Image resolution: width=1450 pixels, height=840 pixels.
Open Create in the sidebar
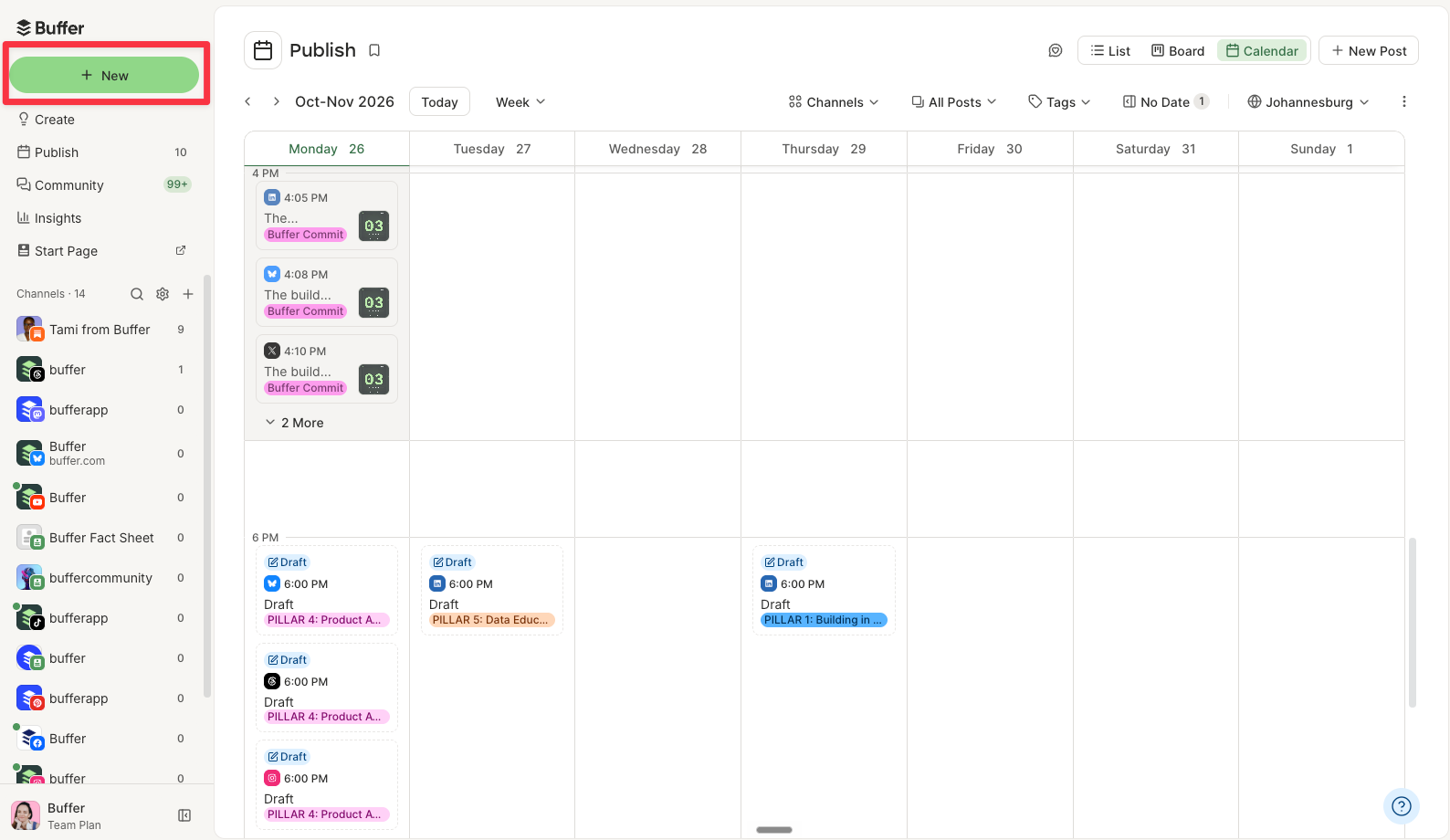point(104,120)
